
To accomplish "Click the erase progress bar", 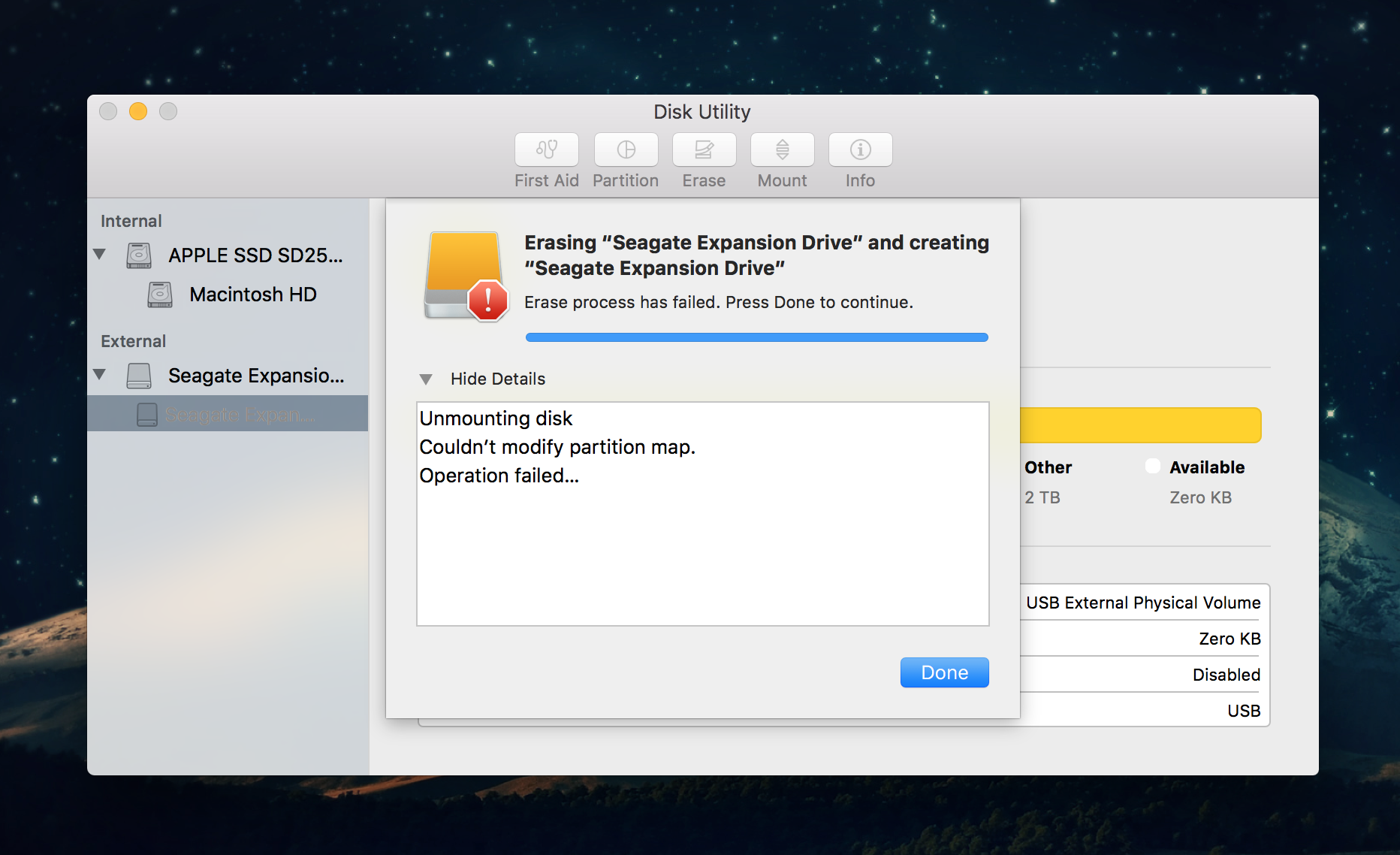I will tap(756, 337).
